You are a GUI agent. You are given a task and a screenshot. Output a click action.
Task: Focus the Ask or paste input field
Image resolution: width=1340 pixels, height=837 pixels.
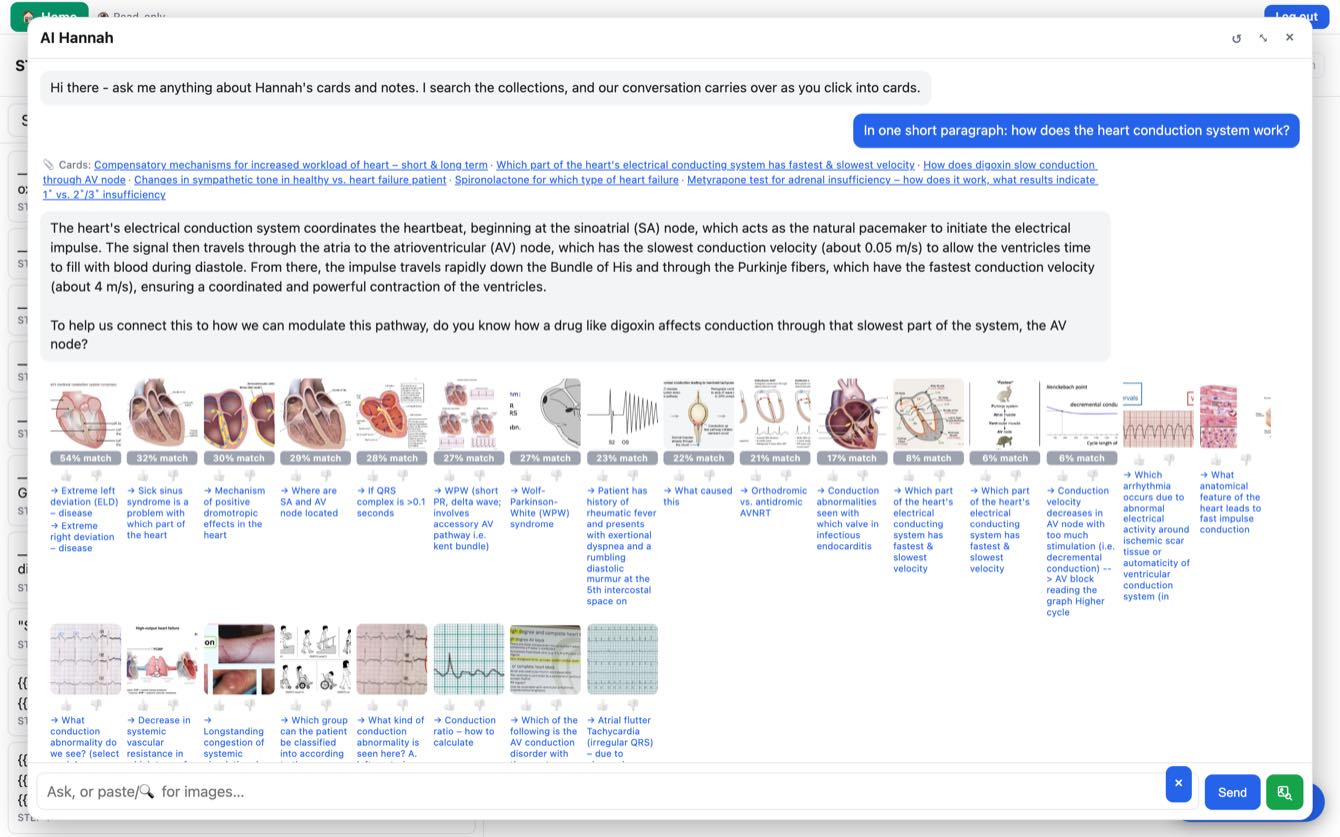pyautogui.click(x=600, y=791)
